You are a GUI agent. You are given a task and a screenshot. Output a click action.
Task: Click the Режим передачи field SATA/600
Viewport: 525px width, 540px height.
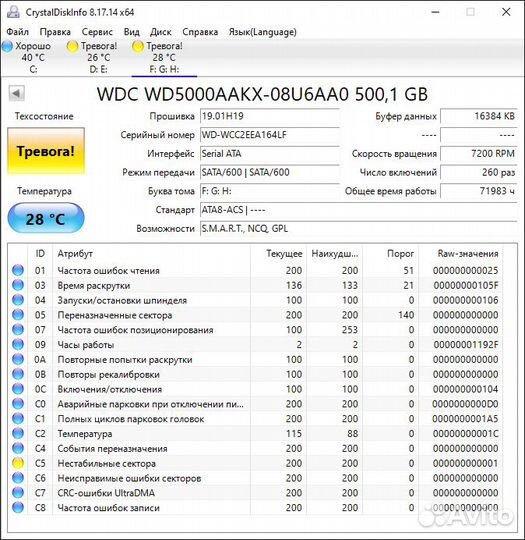pyautogui.click(x=270, y=172)
